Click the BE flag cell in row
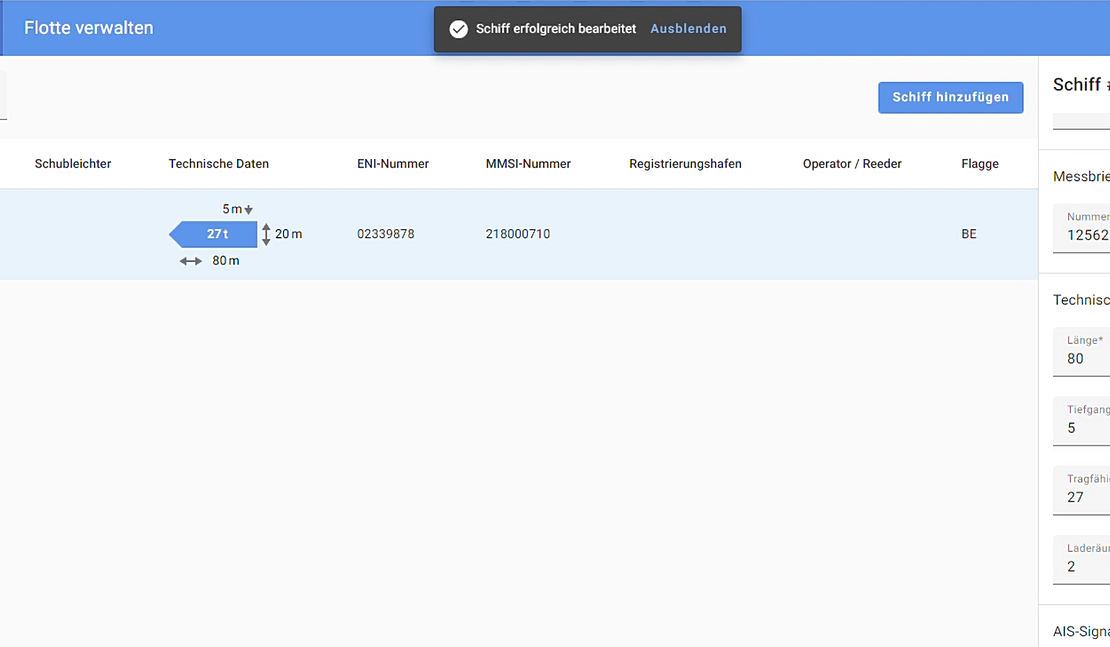Screen dimensions: 1110x647 click(969, 234)
